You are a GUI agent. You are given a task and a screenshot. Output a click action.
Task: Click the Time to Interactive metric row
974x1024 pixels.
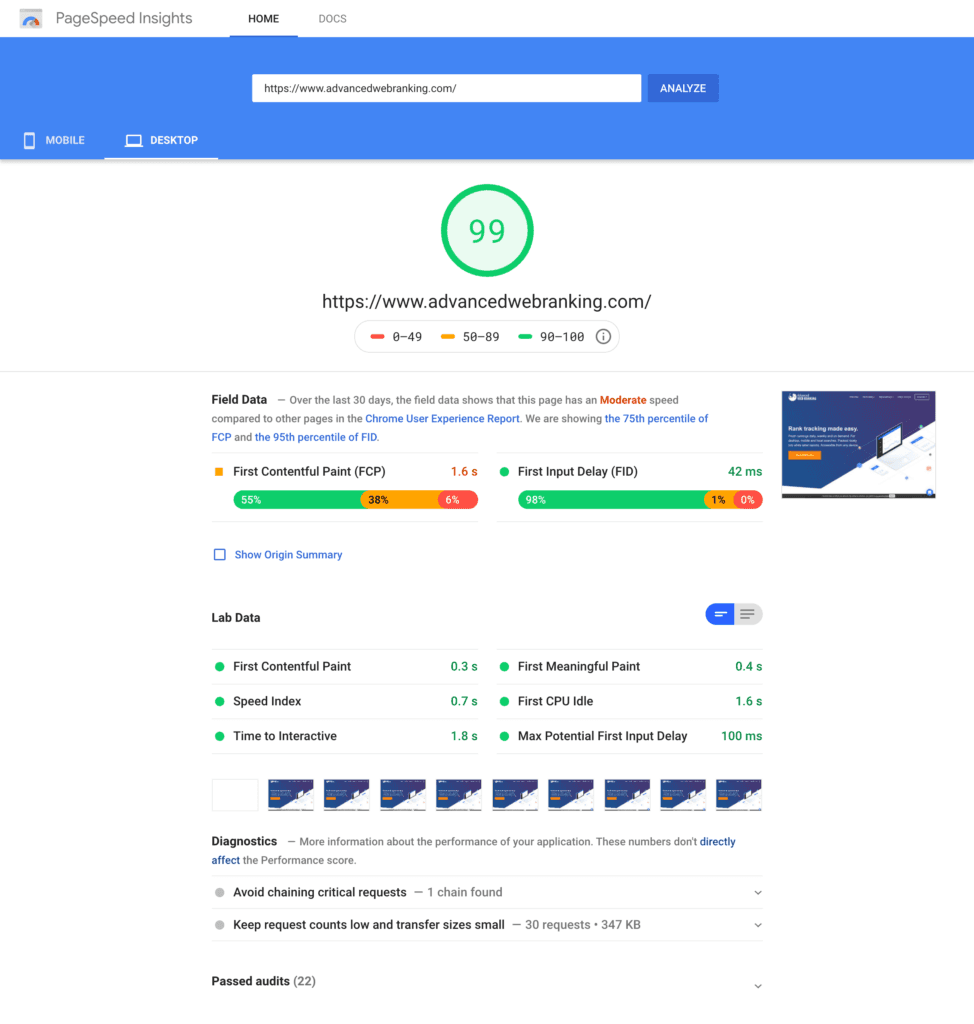(345, 736)
